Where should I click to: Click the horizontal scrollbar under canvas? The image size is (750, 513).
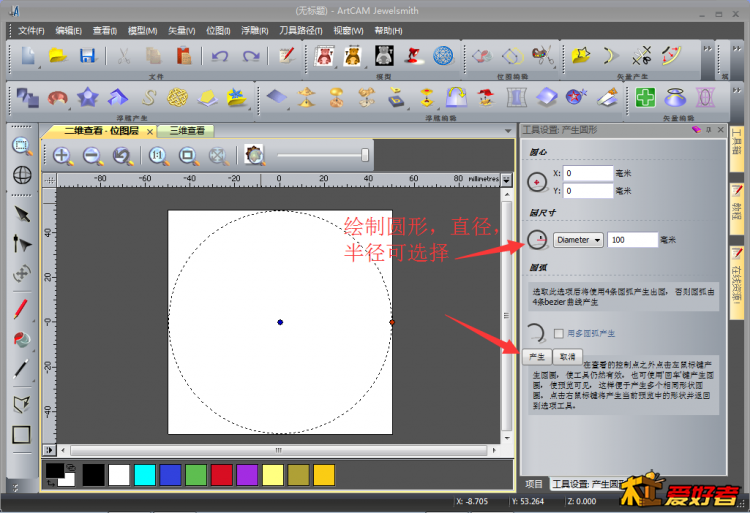pyautogui.click(x=278, y=450)
